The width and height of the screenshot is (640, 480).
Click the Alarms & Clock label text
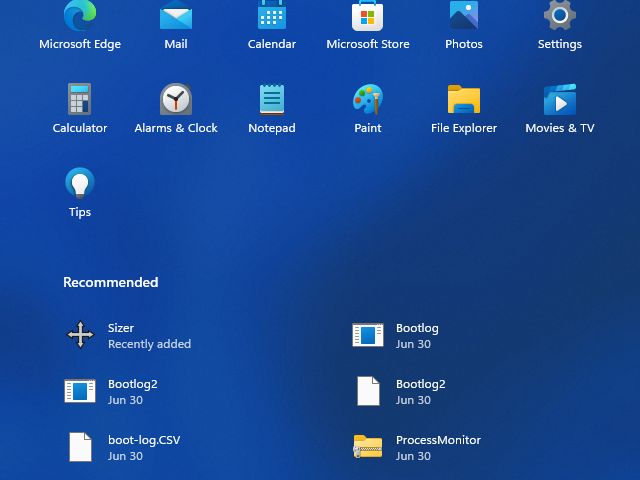tap(176, 128)
